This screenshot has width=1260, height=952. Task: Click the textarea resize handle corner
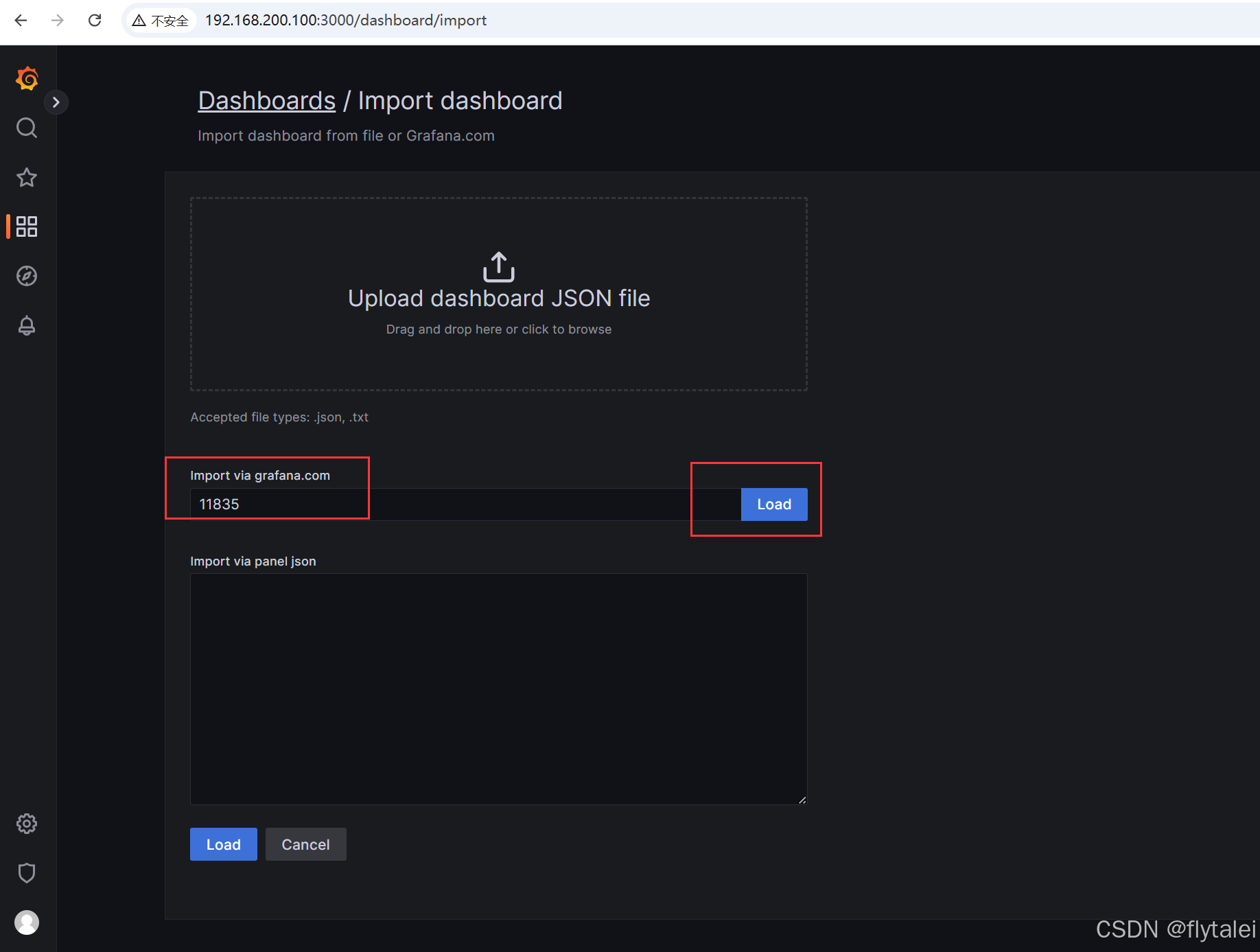tap(802, 800)
